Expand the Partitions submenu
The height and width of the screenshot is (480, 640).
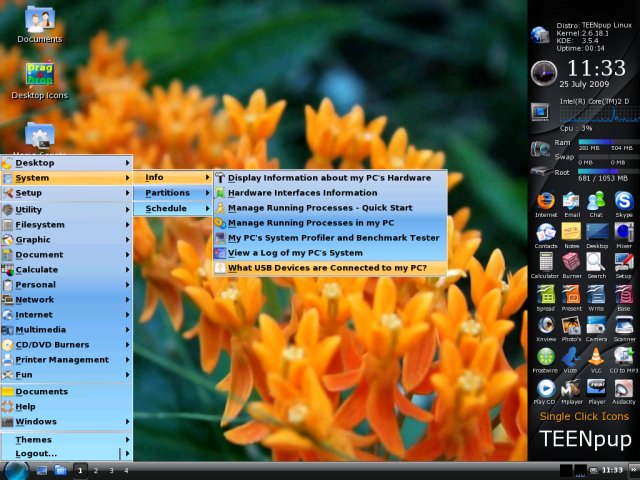[x=166, y=193]
